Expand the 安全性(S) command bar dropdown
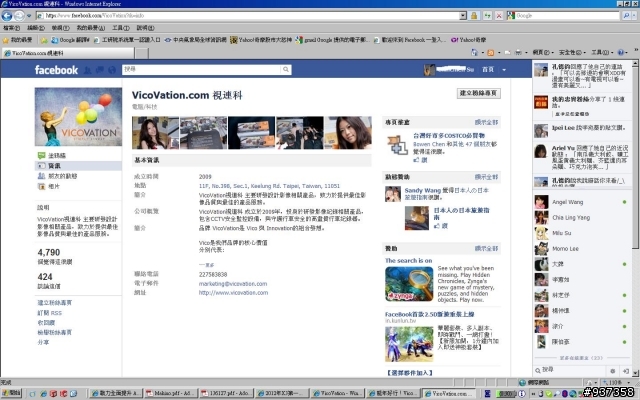This screenshot has width=640, height=400. coord(572,53)
